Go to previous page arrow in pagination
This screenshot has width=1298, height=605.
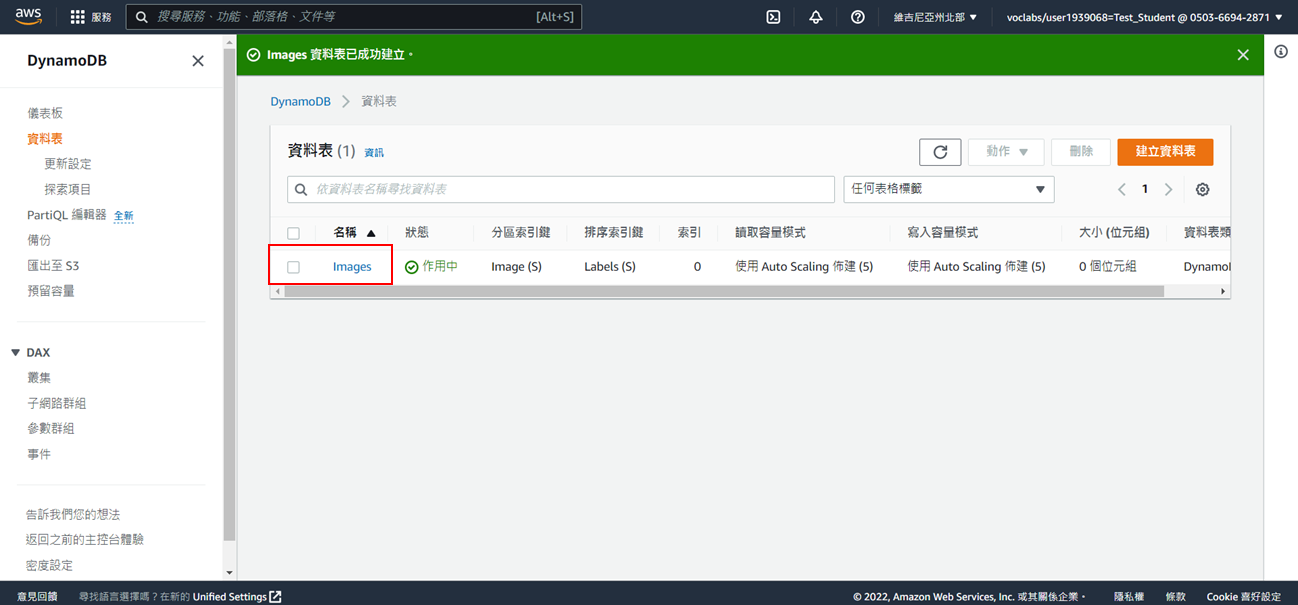(1122, 190)
